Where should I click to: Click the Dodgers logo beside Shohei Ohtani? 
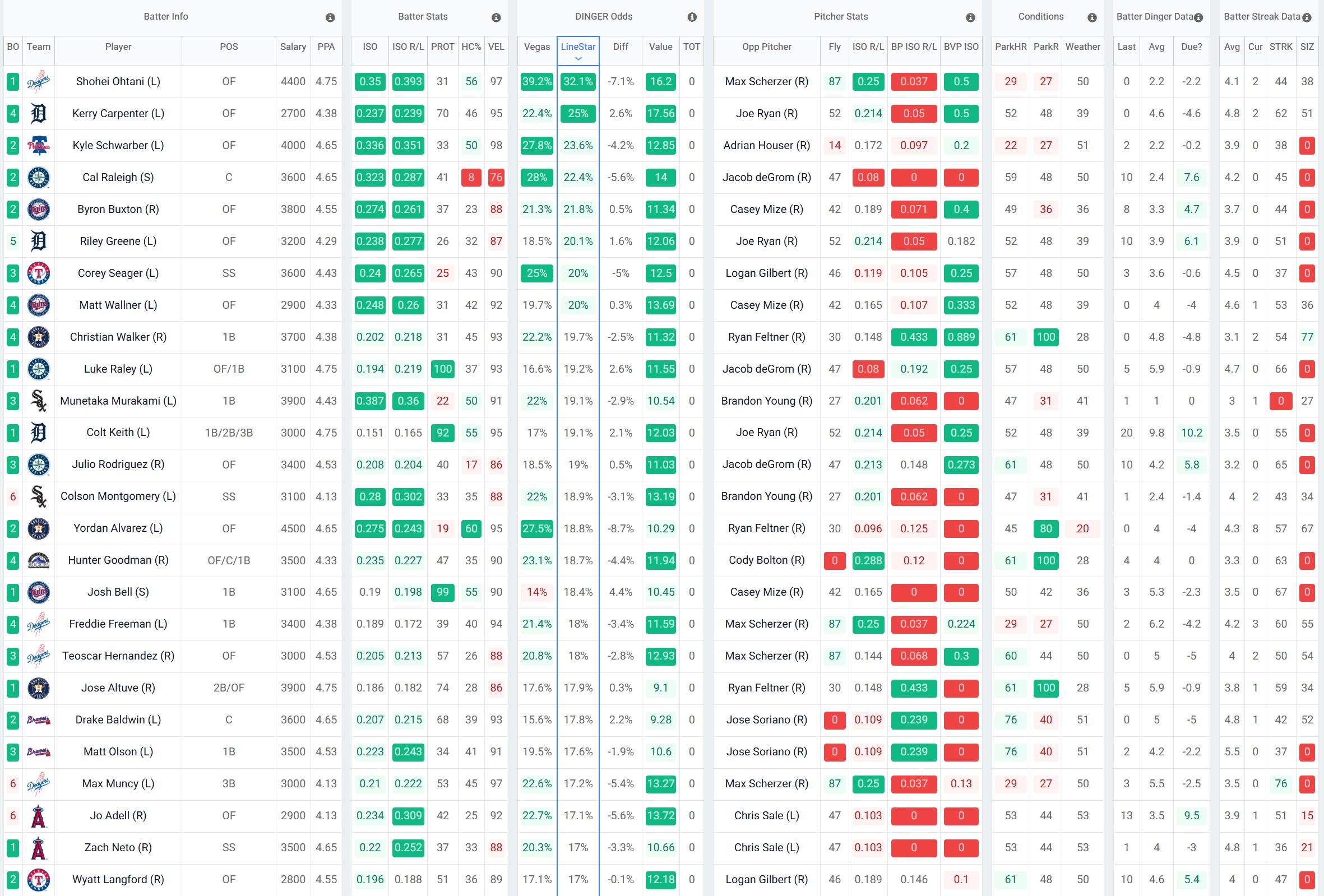[x=38, y=82]
